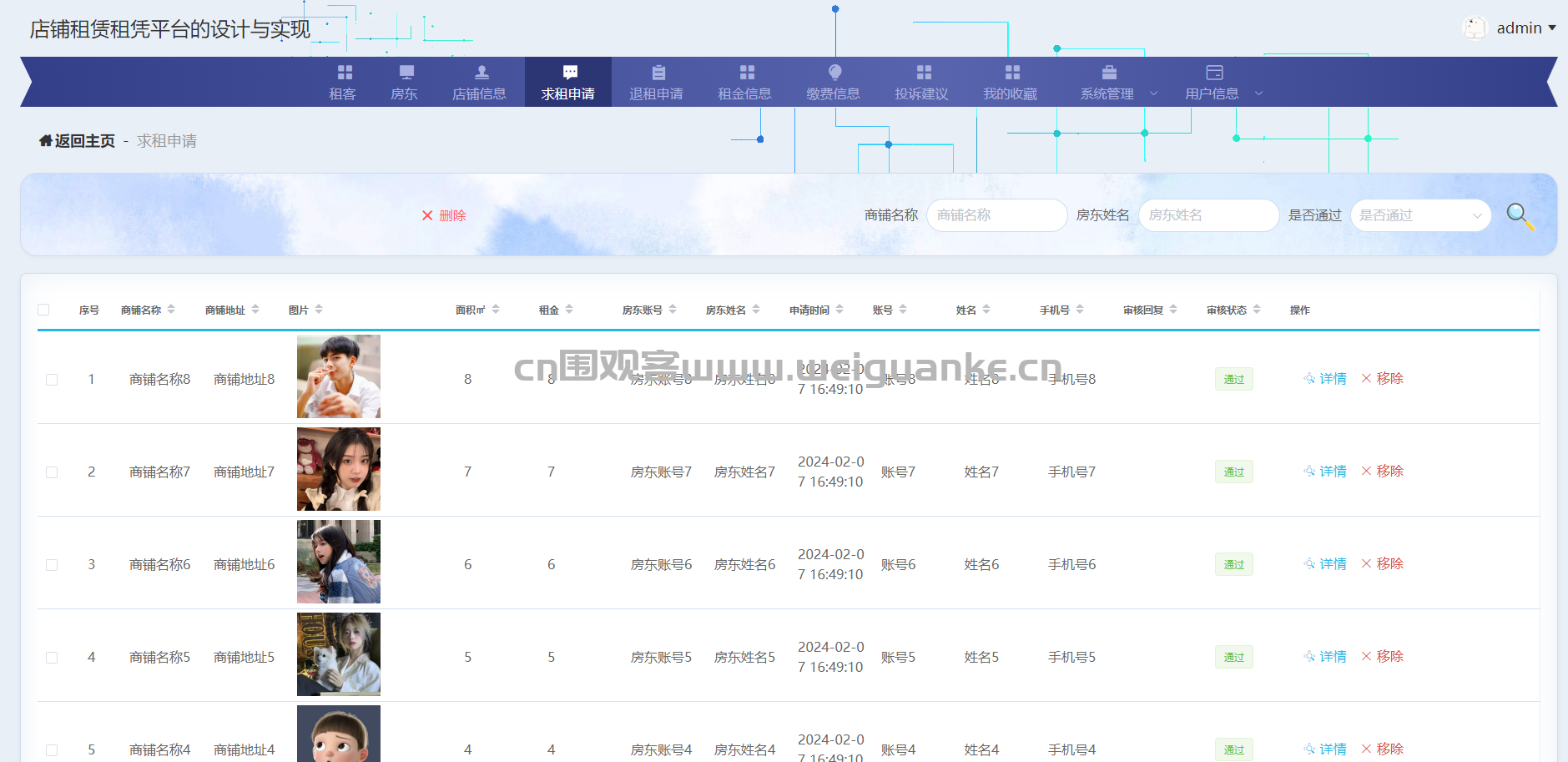
Task: Click the 退租申请 clipboard icon
Action: [x=658, y=73]
